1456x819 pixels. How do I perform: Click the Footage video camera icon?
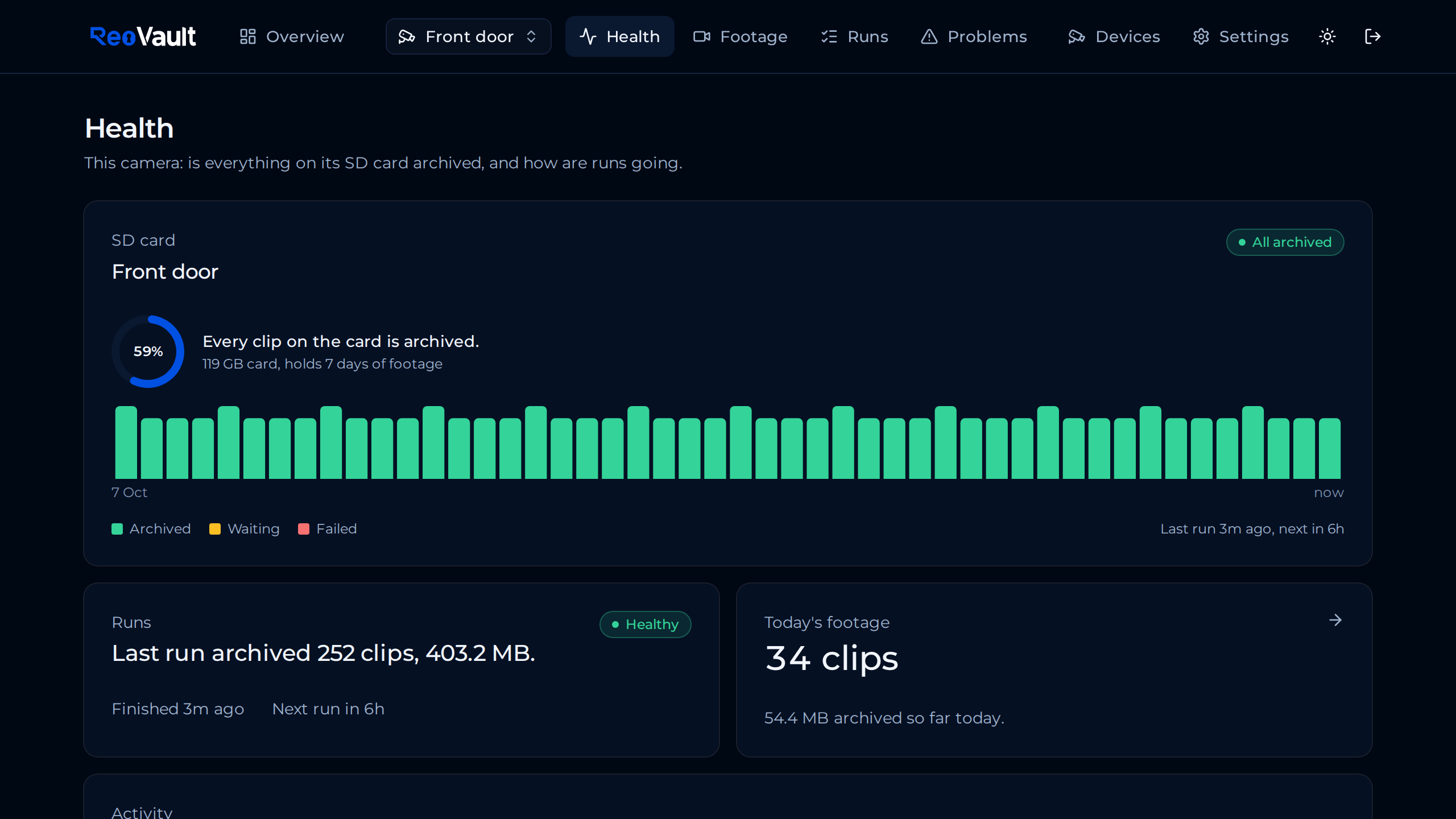click(x=702, y=36)
